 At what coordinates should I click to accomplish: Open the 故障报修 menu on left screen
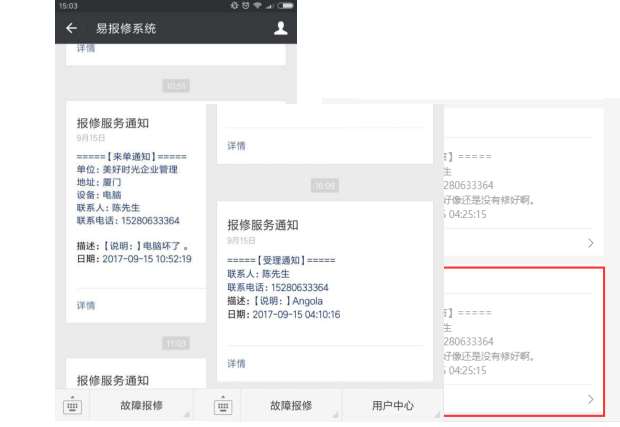142,405
